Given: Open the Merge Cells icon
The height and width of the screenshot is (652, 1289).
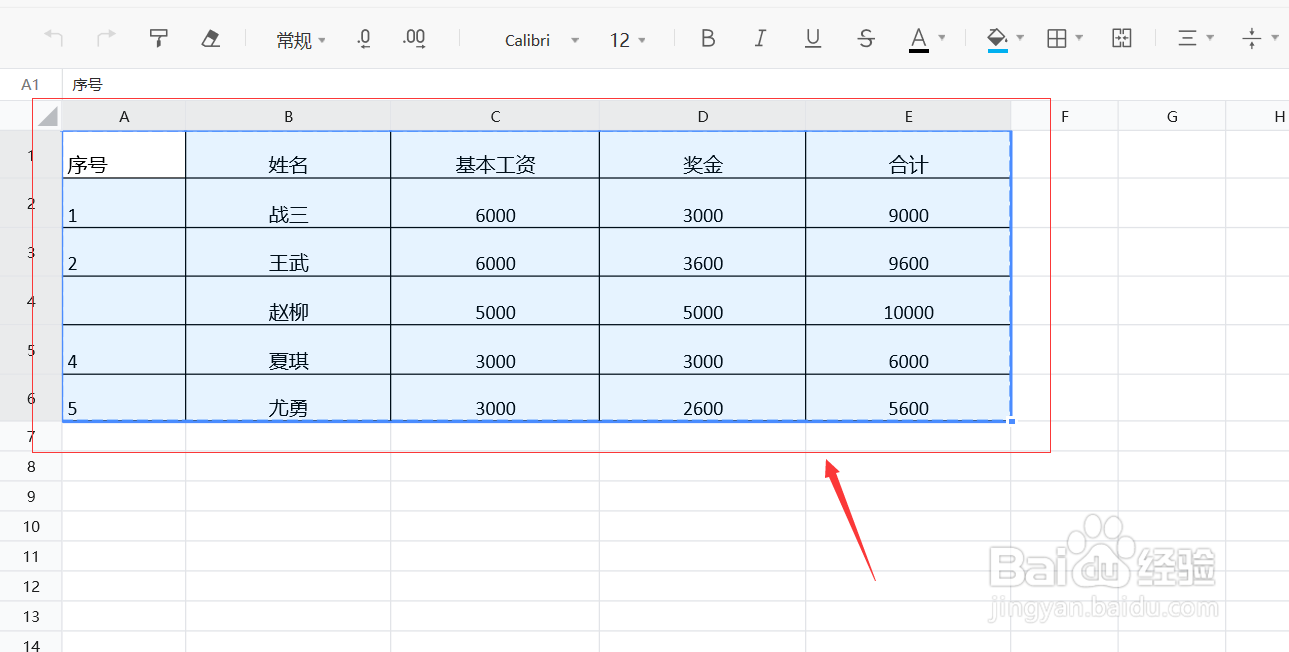Looking at the screenshot, I should click(1121, 38).
